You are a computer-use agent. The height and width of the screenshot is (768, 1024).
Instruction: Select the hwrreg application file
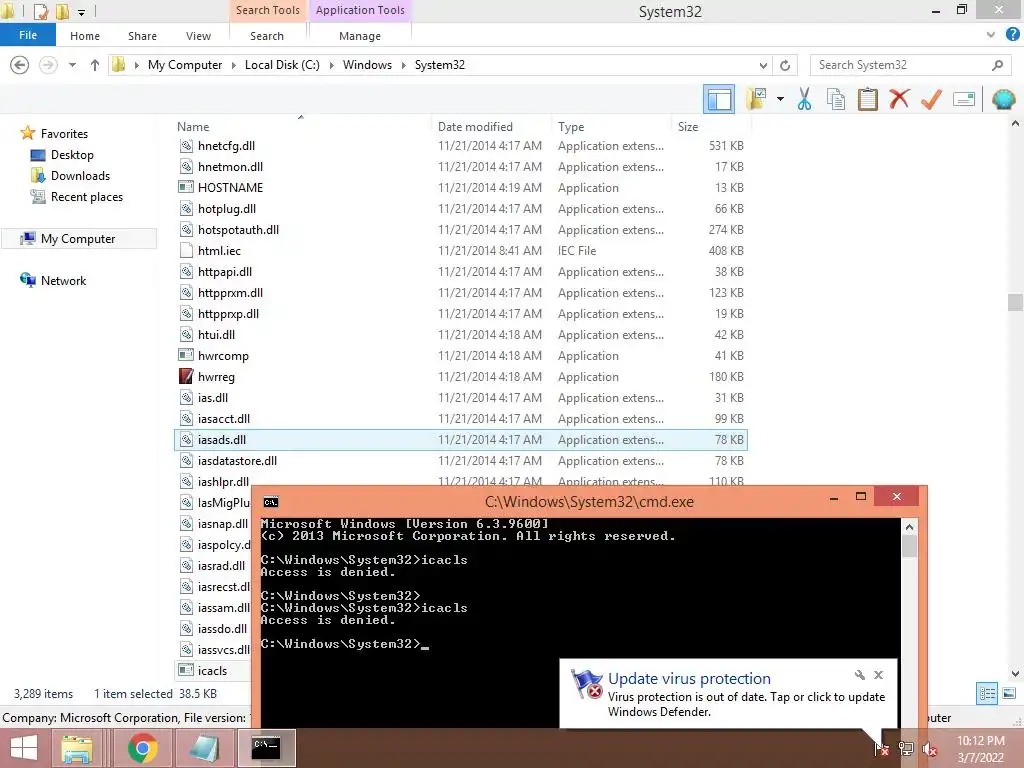coord(216,377)
